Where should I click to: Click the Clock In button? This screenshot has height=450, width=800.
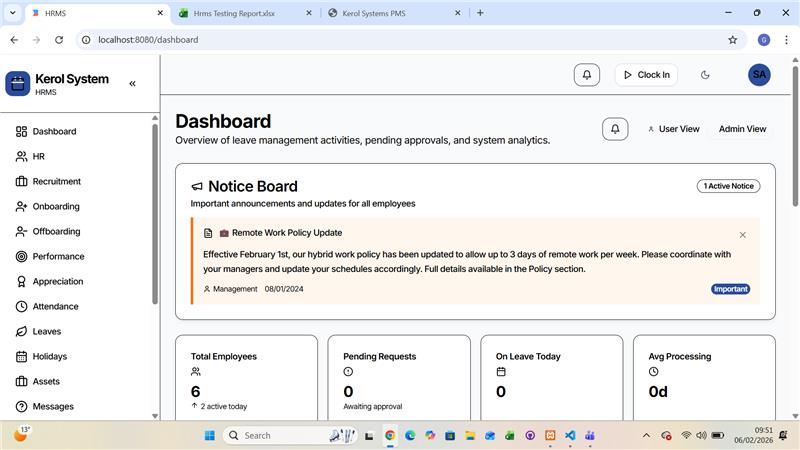(646, 75)
